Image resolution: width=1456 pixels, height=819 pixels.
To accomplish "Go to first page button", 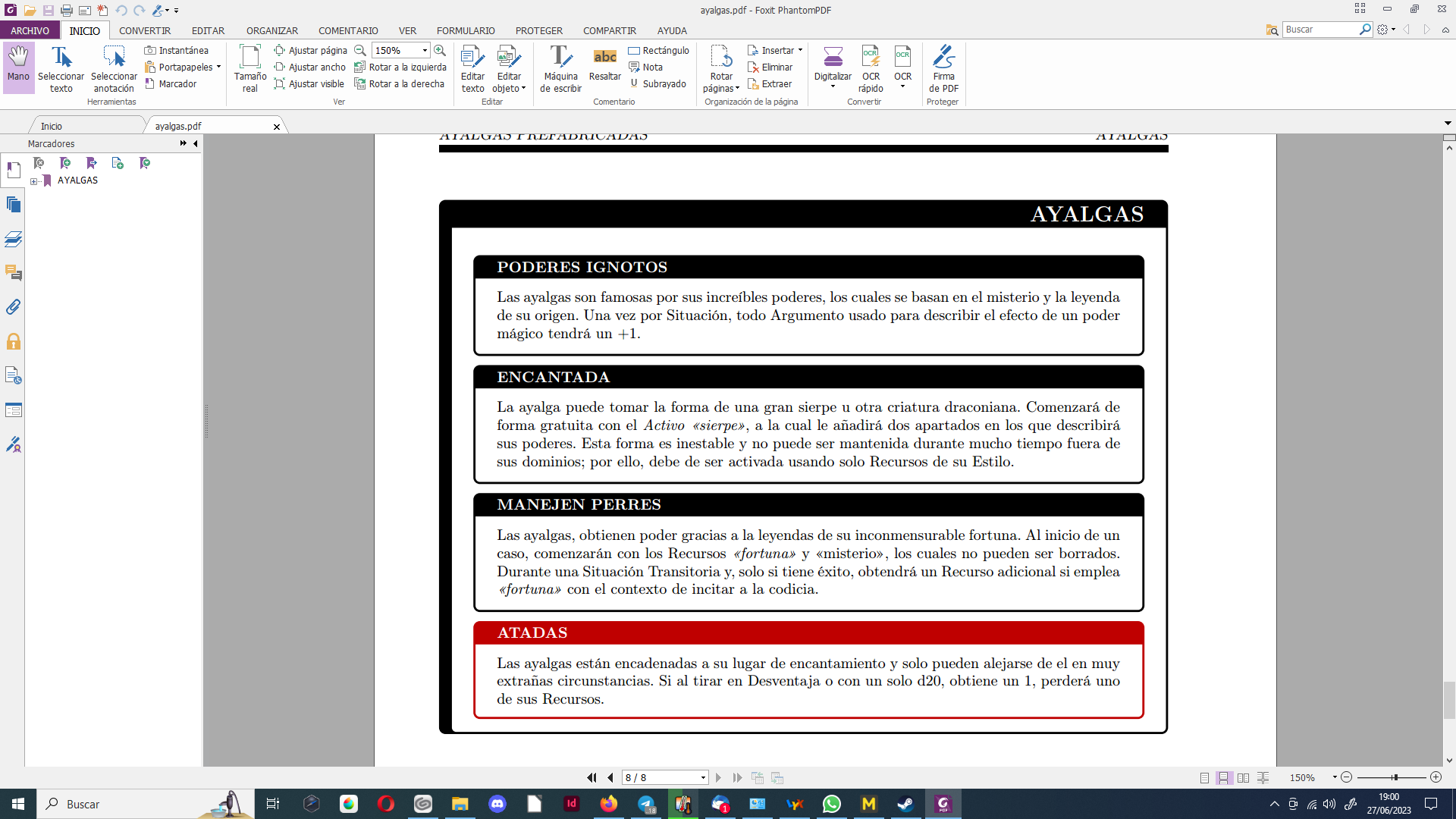I will coord(591,777).
